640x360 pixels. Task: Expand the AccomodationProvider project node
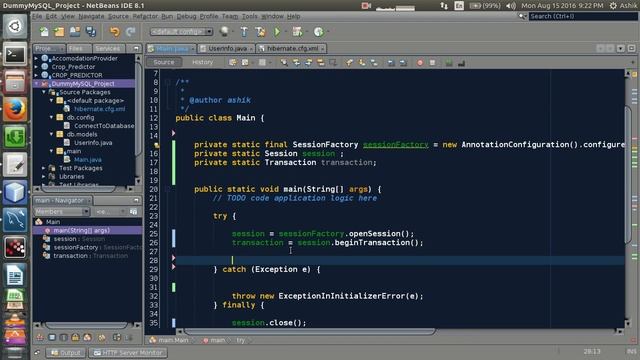coord(36,58)
